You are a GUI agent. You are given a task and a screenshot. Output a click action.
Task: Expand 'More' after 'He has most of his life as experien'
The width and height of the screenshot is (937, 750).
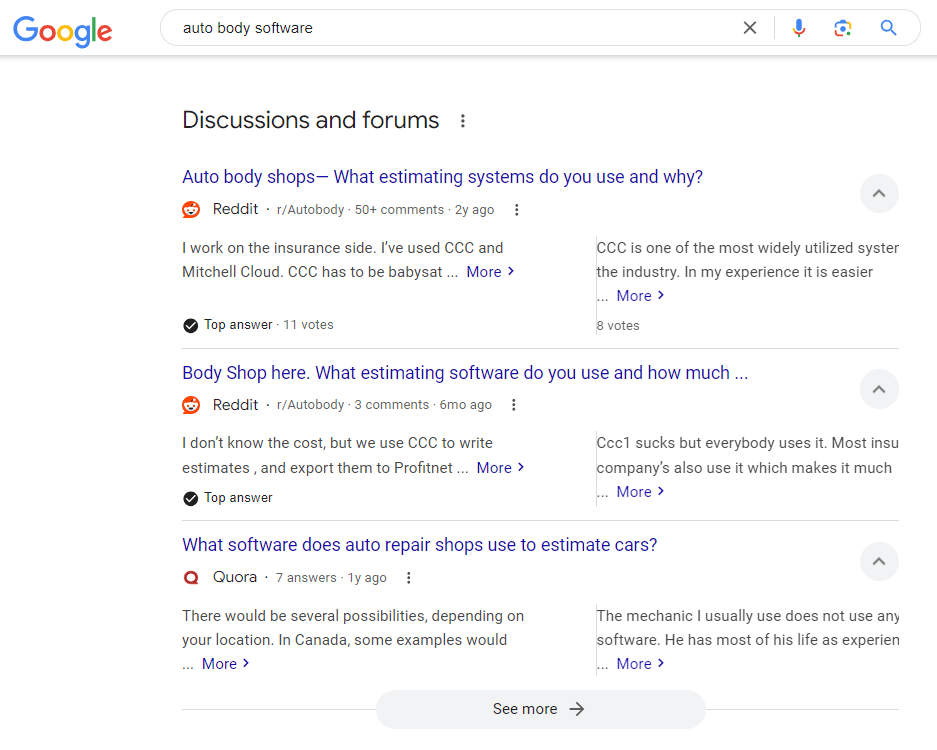click(640, 664)
